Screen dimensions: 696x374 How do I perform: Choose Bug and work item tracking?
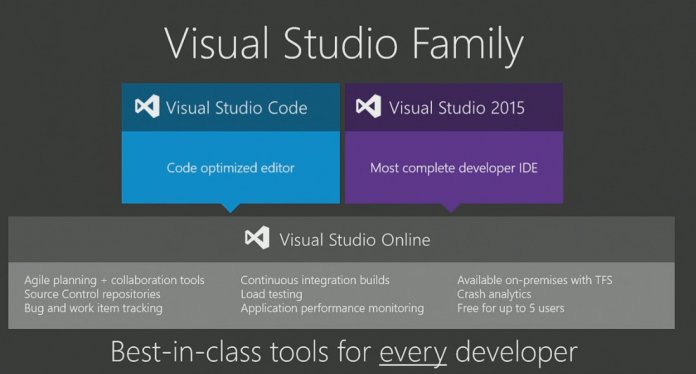93,308
